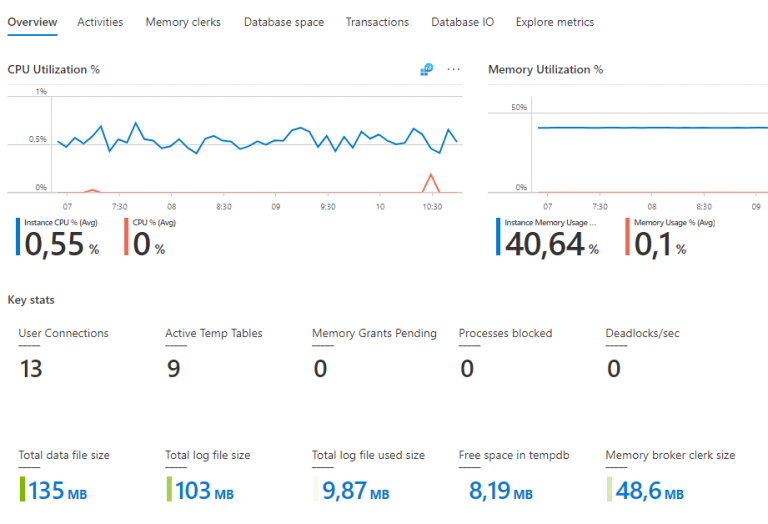Viewport: 768px width, 524px height.
Task: Open the CPU Utilization chart ellipsis menu
Action: click(454, 69)
